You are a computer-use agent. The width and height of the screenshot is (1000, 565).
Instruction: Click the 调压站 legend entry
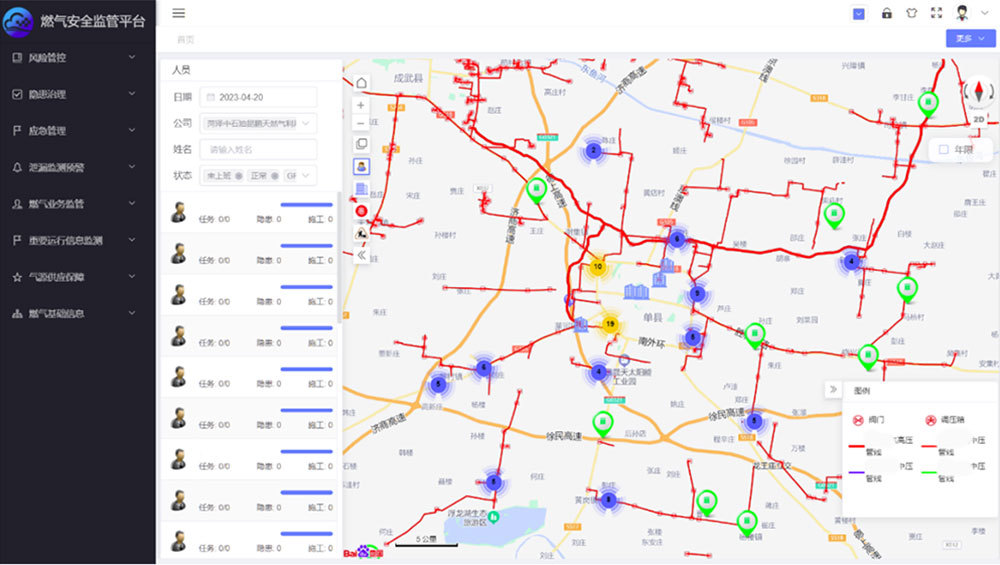coord(945,420)
